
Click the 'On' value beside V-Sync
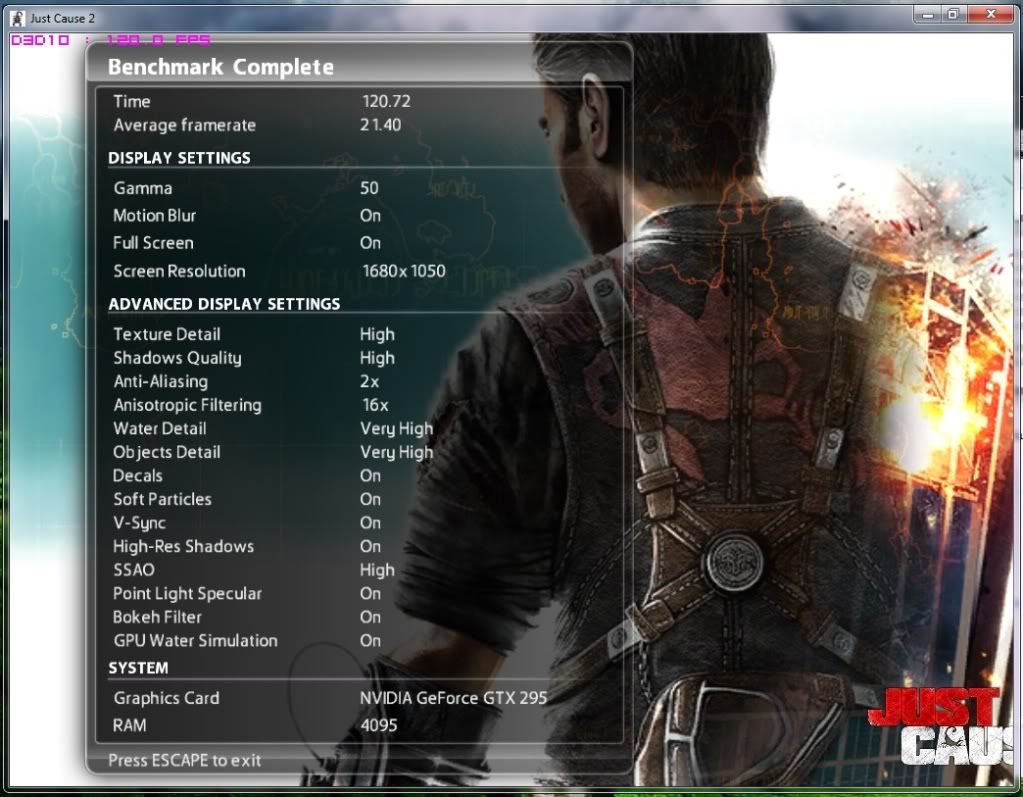pos(370,522)
